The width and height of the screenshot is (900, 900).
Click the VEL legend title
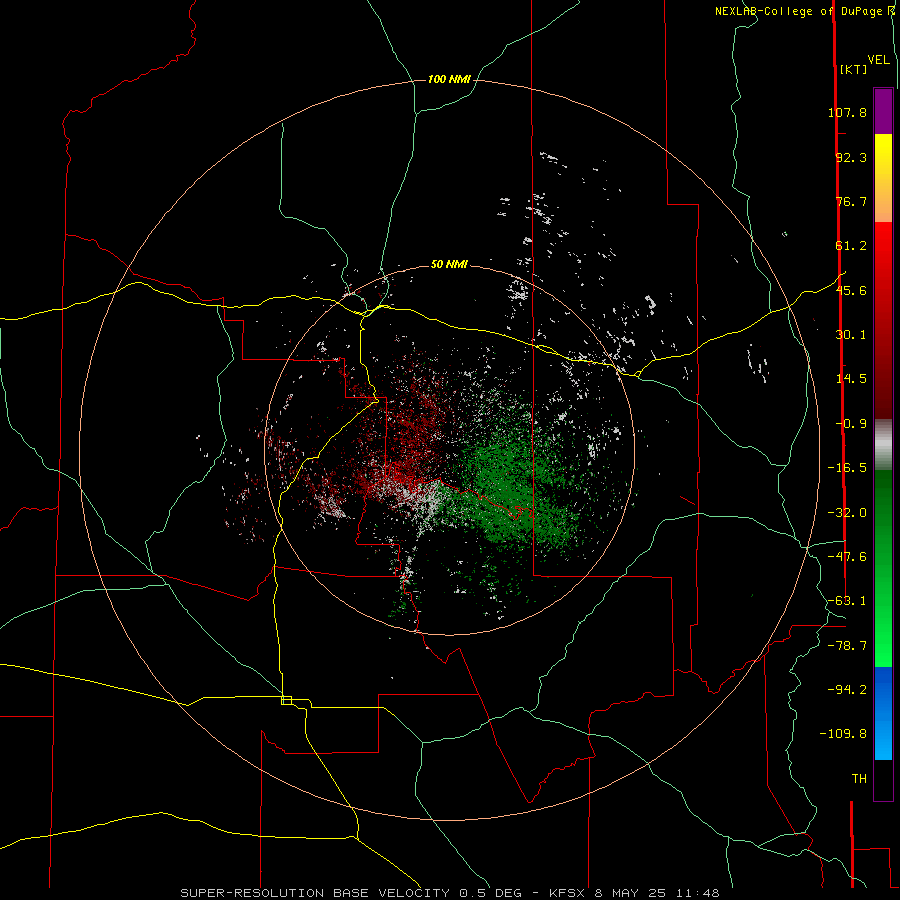[x=878, y=60]
